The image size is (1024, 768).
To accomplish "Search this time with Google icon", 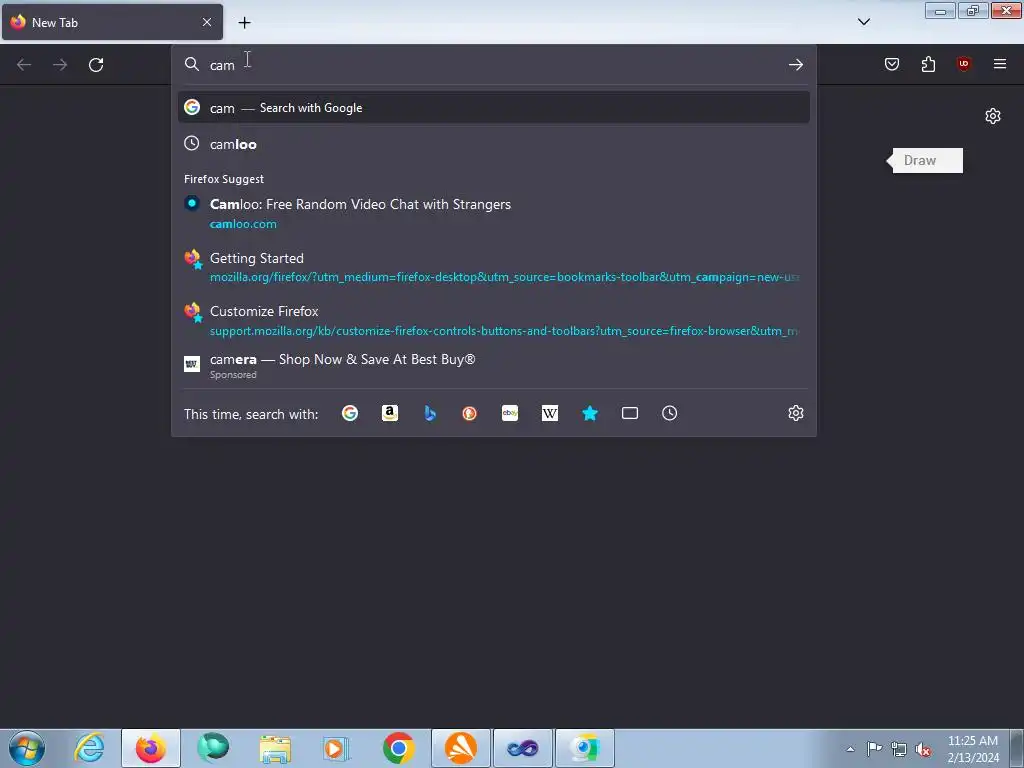I will [x=350, y=413].
